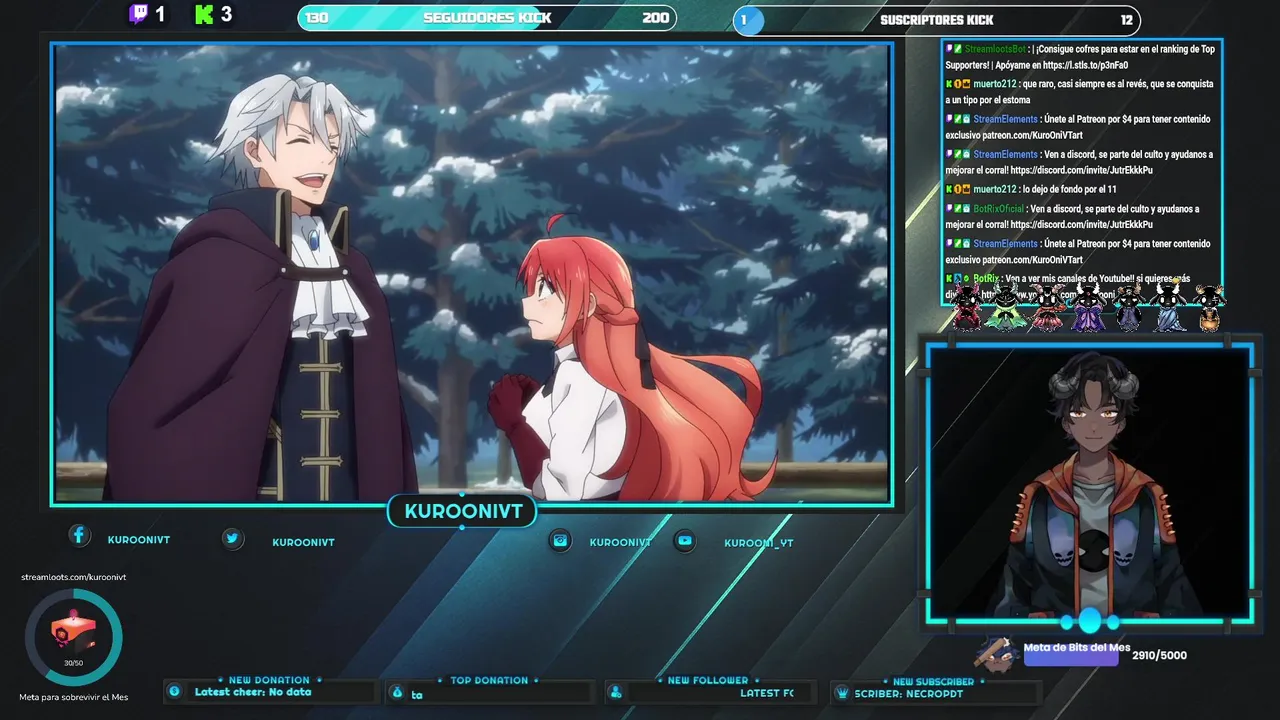Image resolution: width=1280 pixels, height=720 pixels.
Task: Click the 'SCRIBER: NECROPDT' ticker text
Action: click(908, 693)
